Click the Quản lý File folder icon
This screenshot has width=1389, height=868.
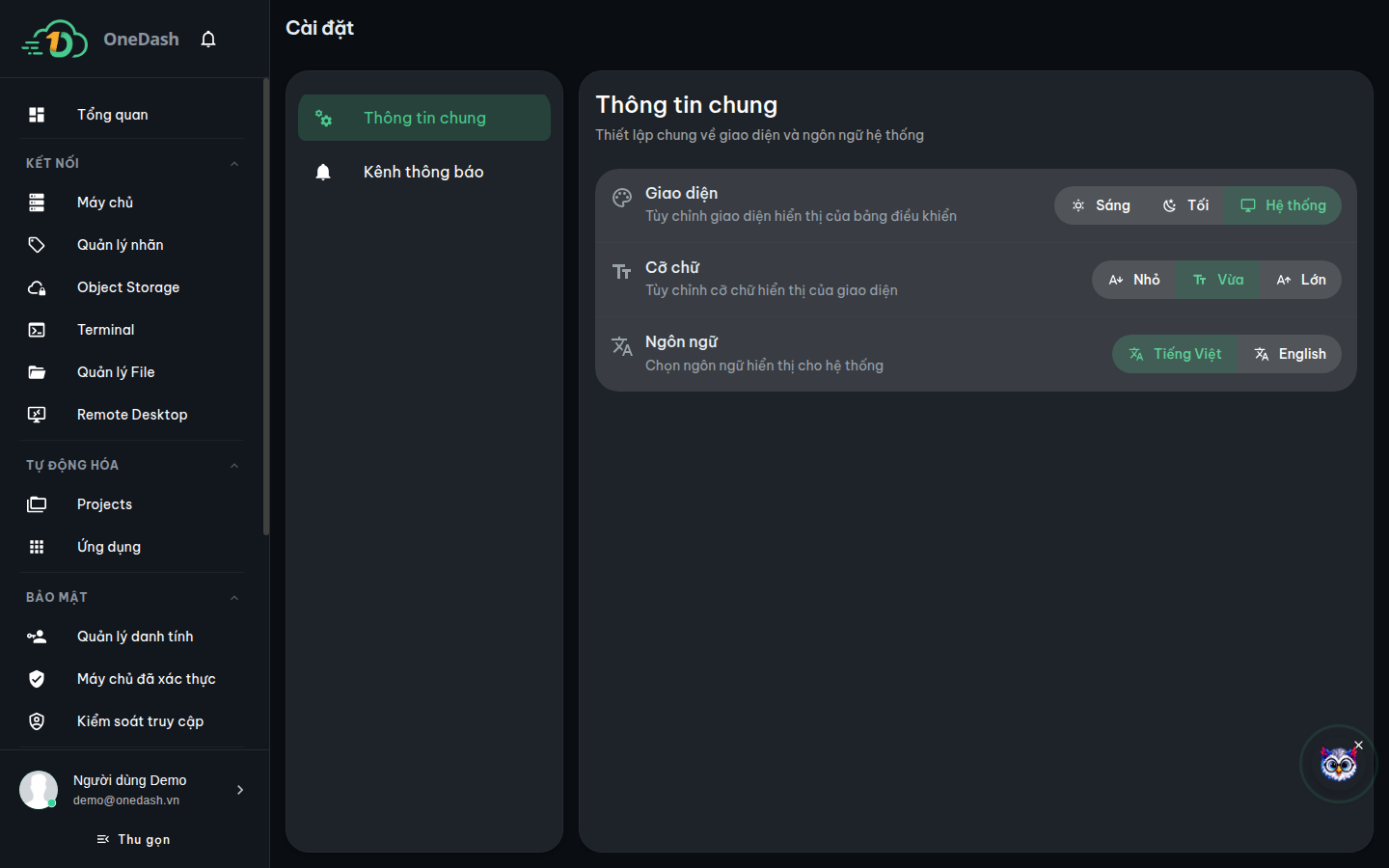pos(37,372)
